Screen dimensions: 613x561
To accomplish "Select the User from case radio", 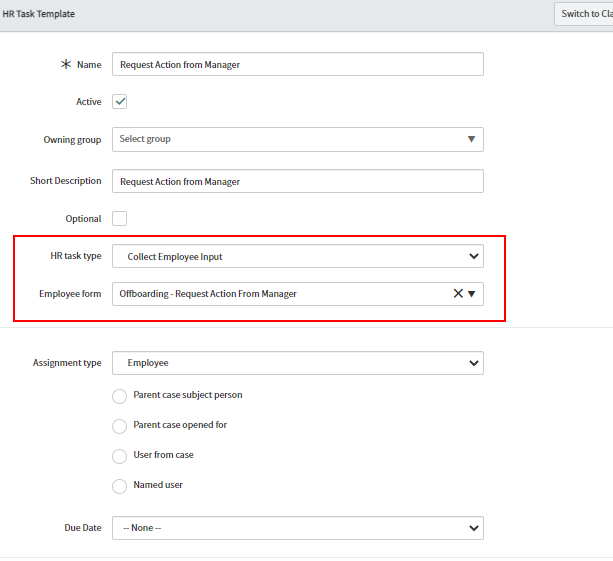I will click(x=120, y=456).
